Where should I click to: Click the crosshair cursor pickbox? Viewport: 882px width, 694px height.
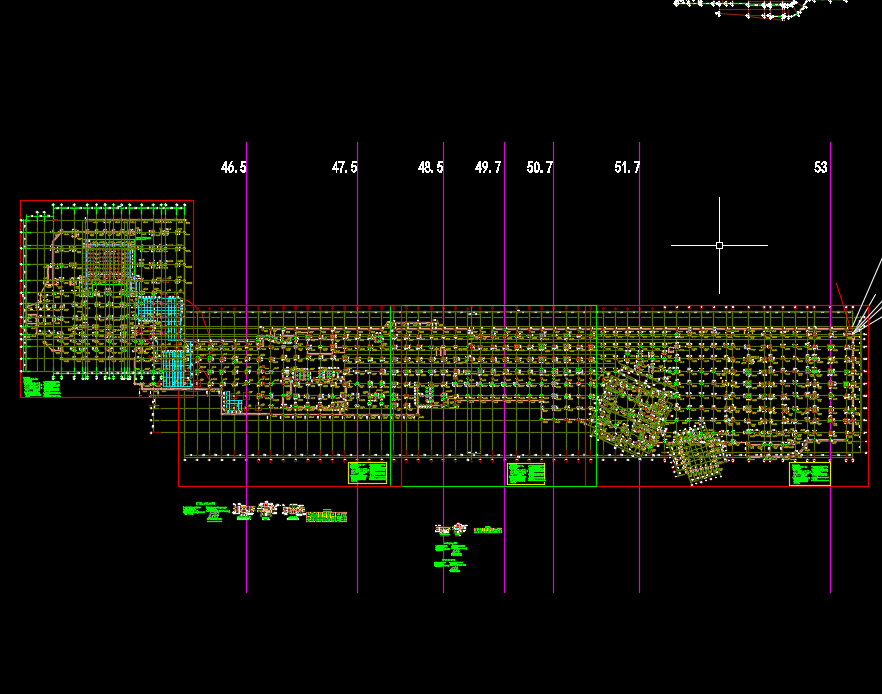click(x=719, y=245)
